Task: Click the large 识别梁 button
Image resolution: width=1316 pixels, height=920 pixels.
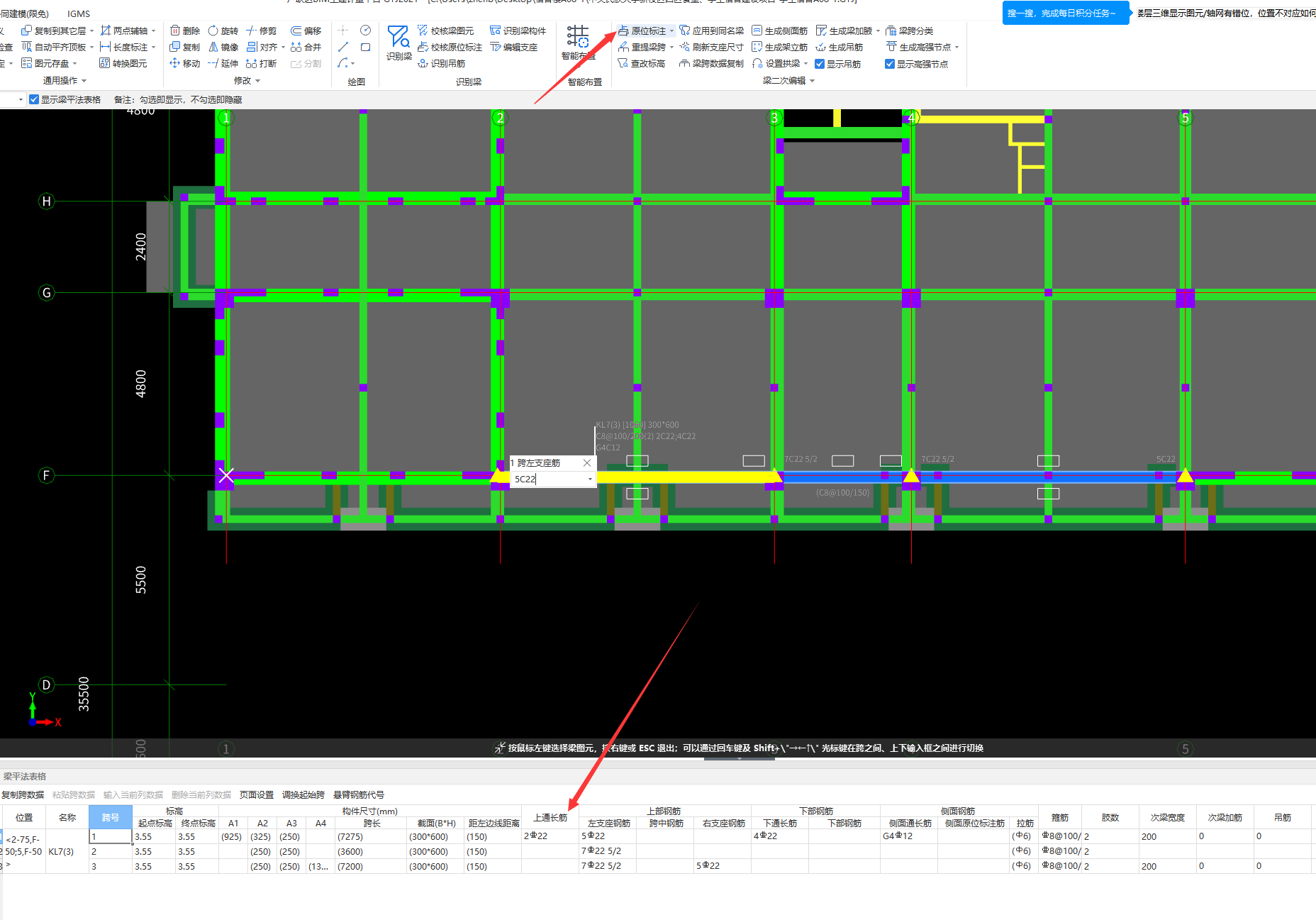Action: click(398, 43)
